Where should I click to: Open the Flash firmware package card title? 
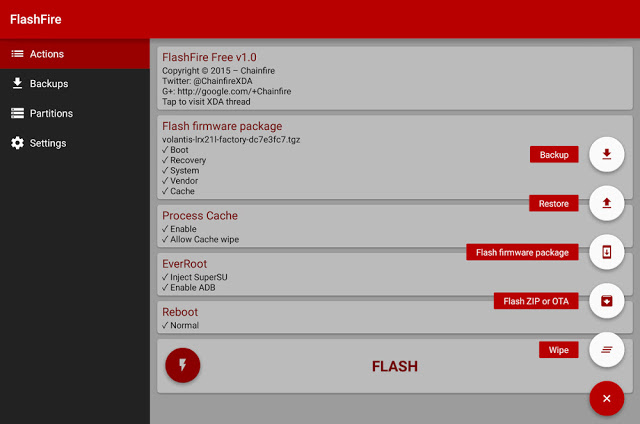point(222,126)
